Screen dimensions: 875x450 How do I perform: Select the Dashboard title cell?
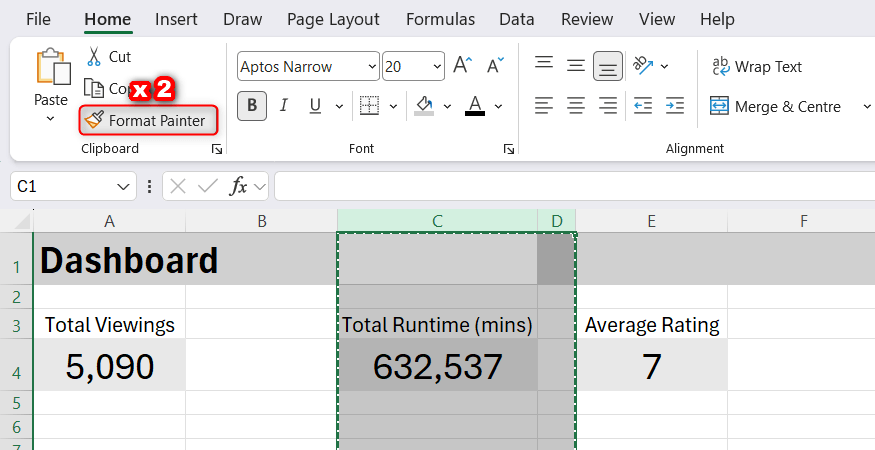click(x=109, y=259)
